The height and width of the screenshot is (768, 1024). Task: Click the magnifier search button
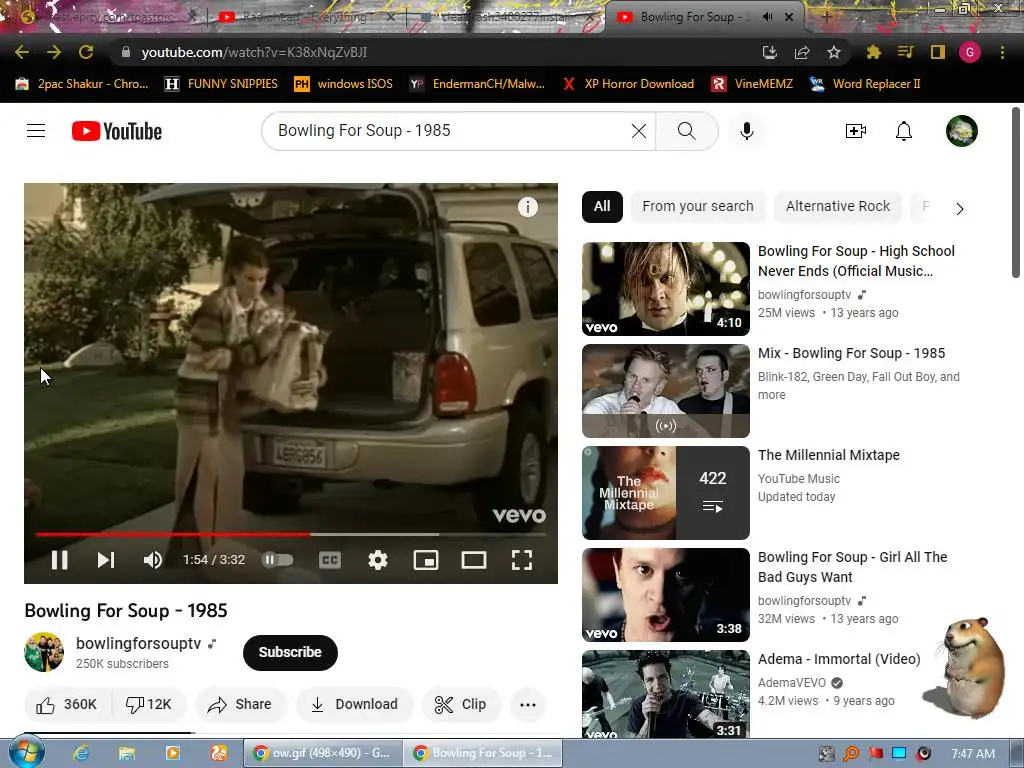(686, 131)
